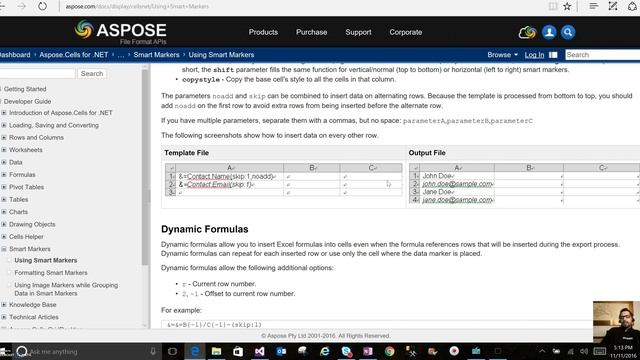Open Task View in the taskbar

coord(172,351)
